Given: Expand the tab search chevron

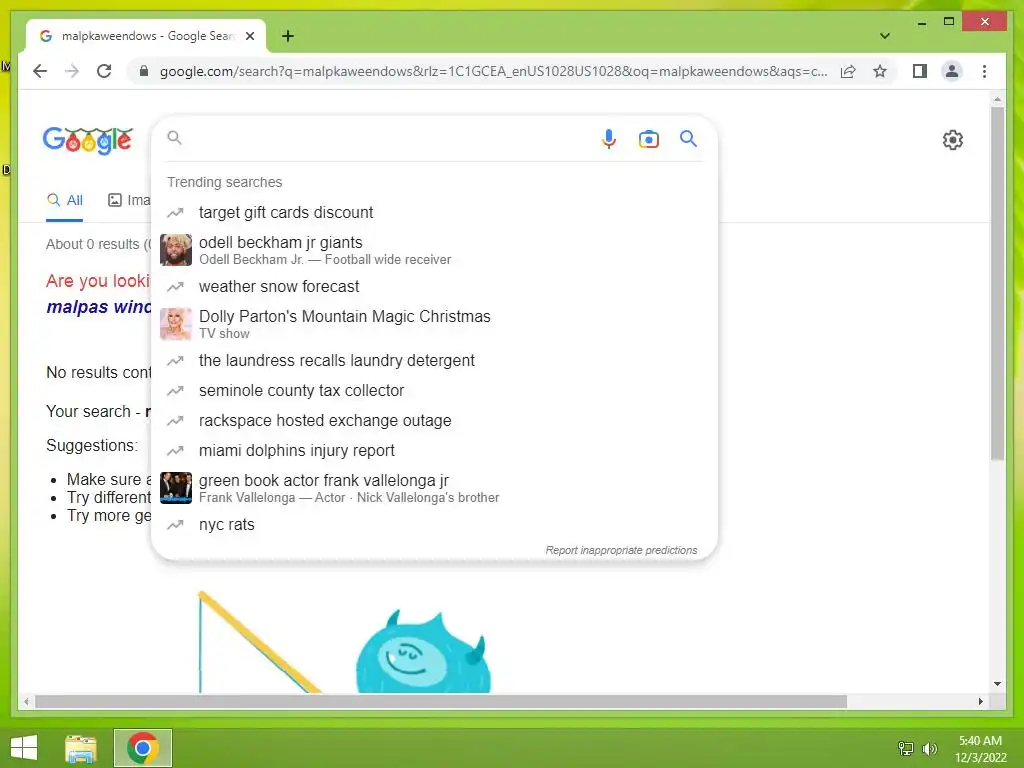Looking at the screenshot, I should click(884, 36).
